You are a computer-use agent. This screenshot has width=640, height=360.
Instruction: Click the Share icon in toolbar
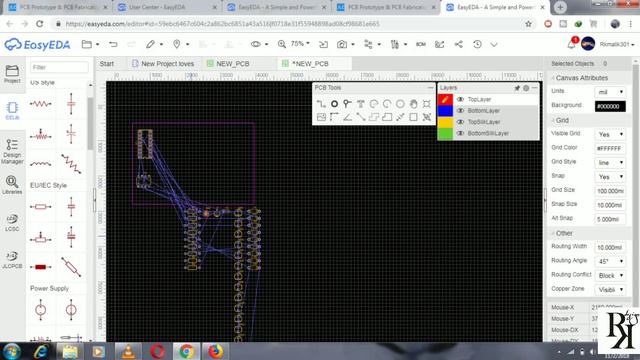[x=459, y=44]
